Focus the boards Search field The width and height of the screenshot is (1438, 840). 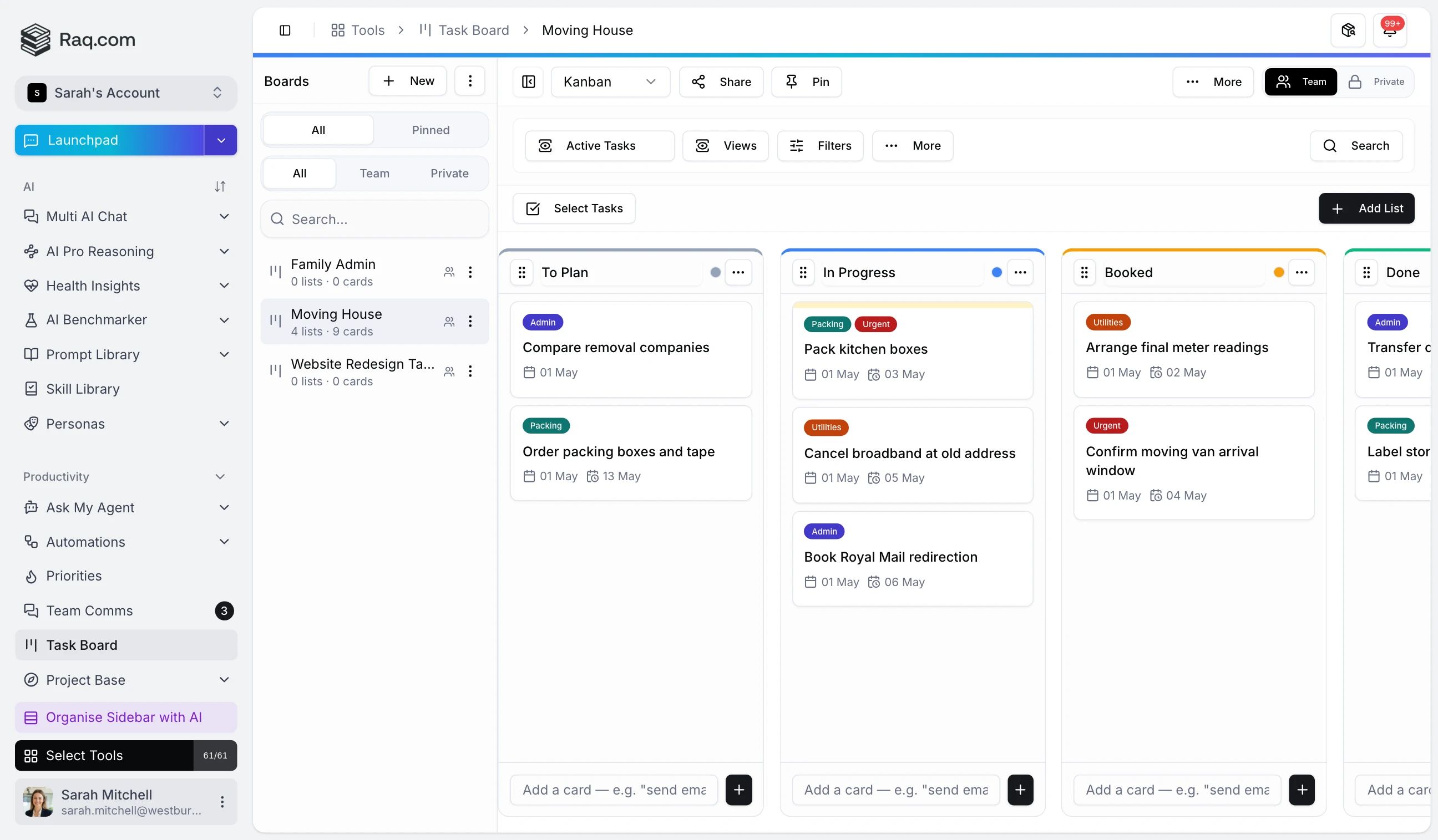(x=375, y=220)
